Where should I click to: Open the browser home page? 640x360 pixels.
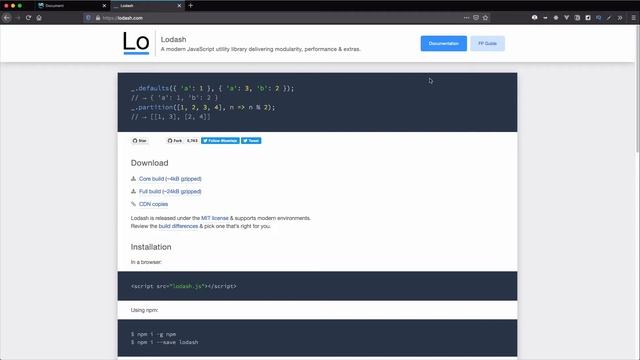coord(39,18)
